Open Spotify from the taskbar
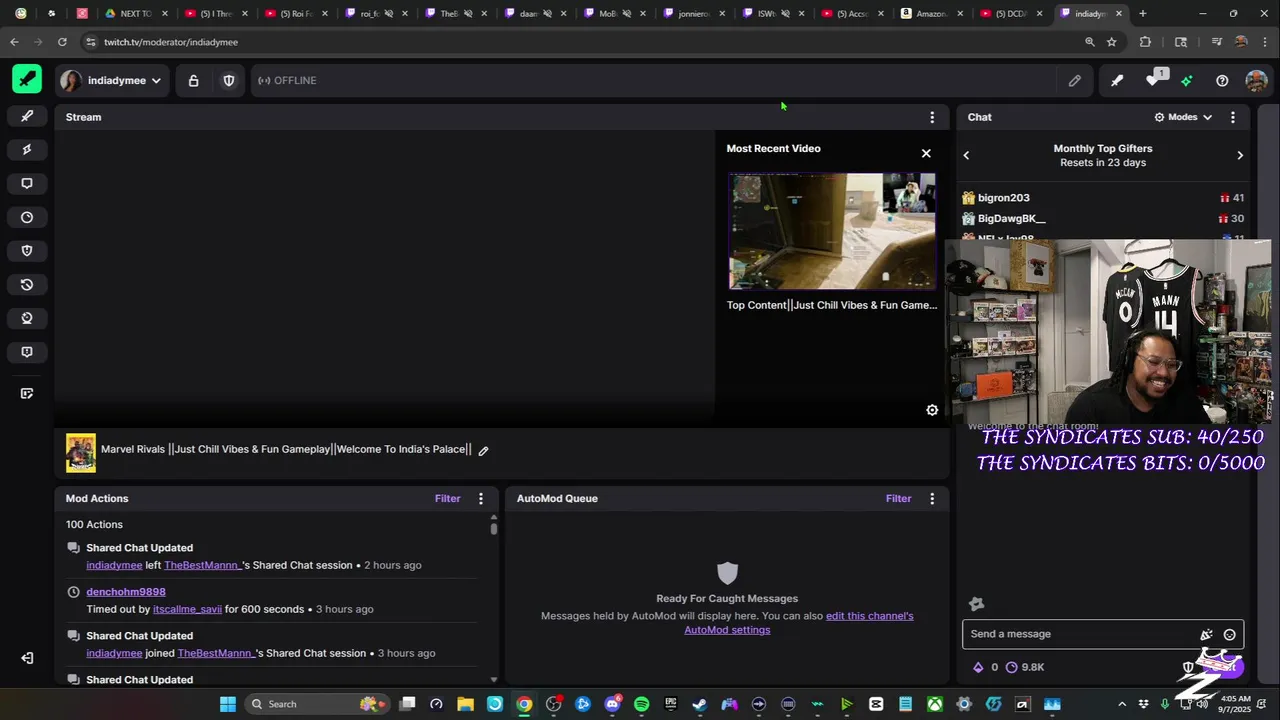Image resolution: width=1280 pixels, height=720 pixels. pyautogui.click(x=641, y=704)
